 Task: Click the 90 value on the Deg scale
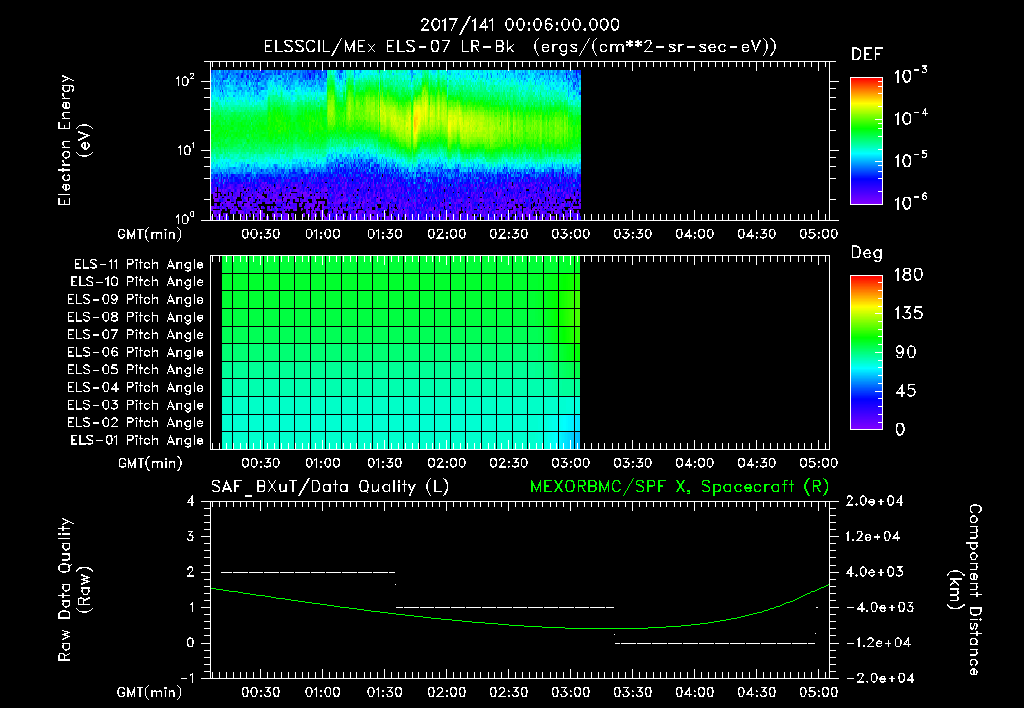[905, 353]
